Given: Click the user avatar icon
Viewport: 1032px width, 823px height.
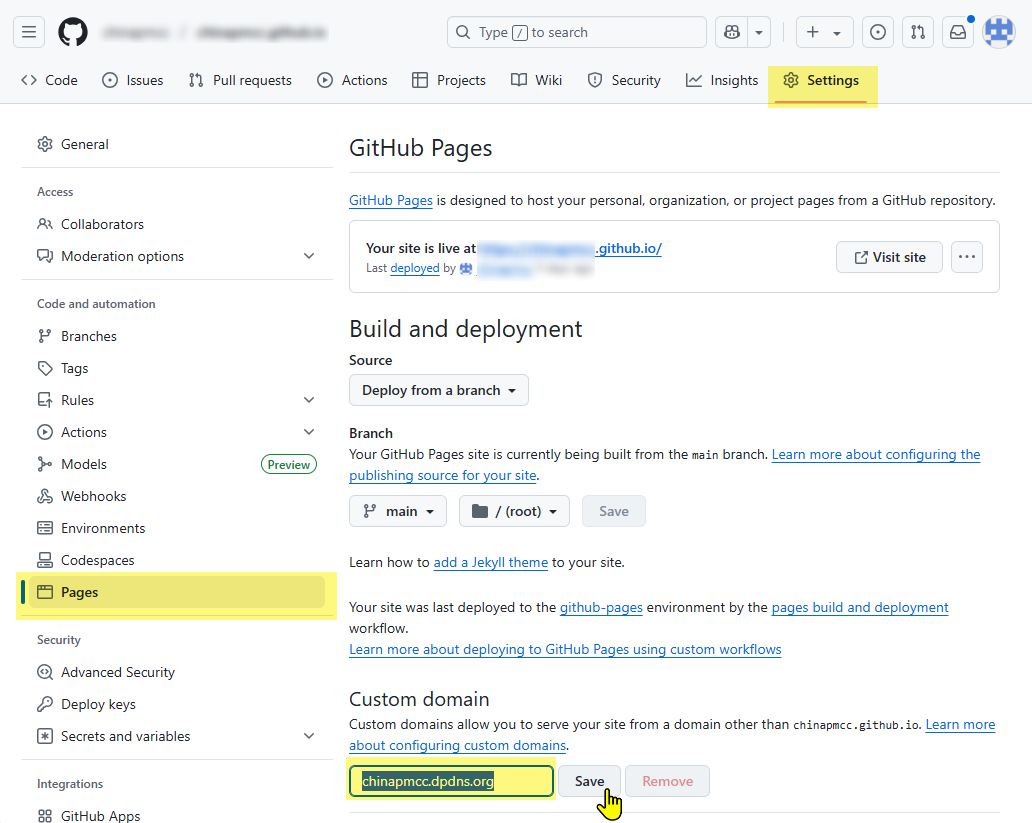Looking at the screenshot, I should 998,32.
